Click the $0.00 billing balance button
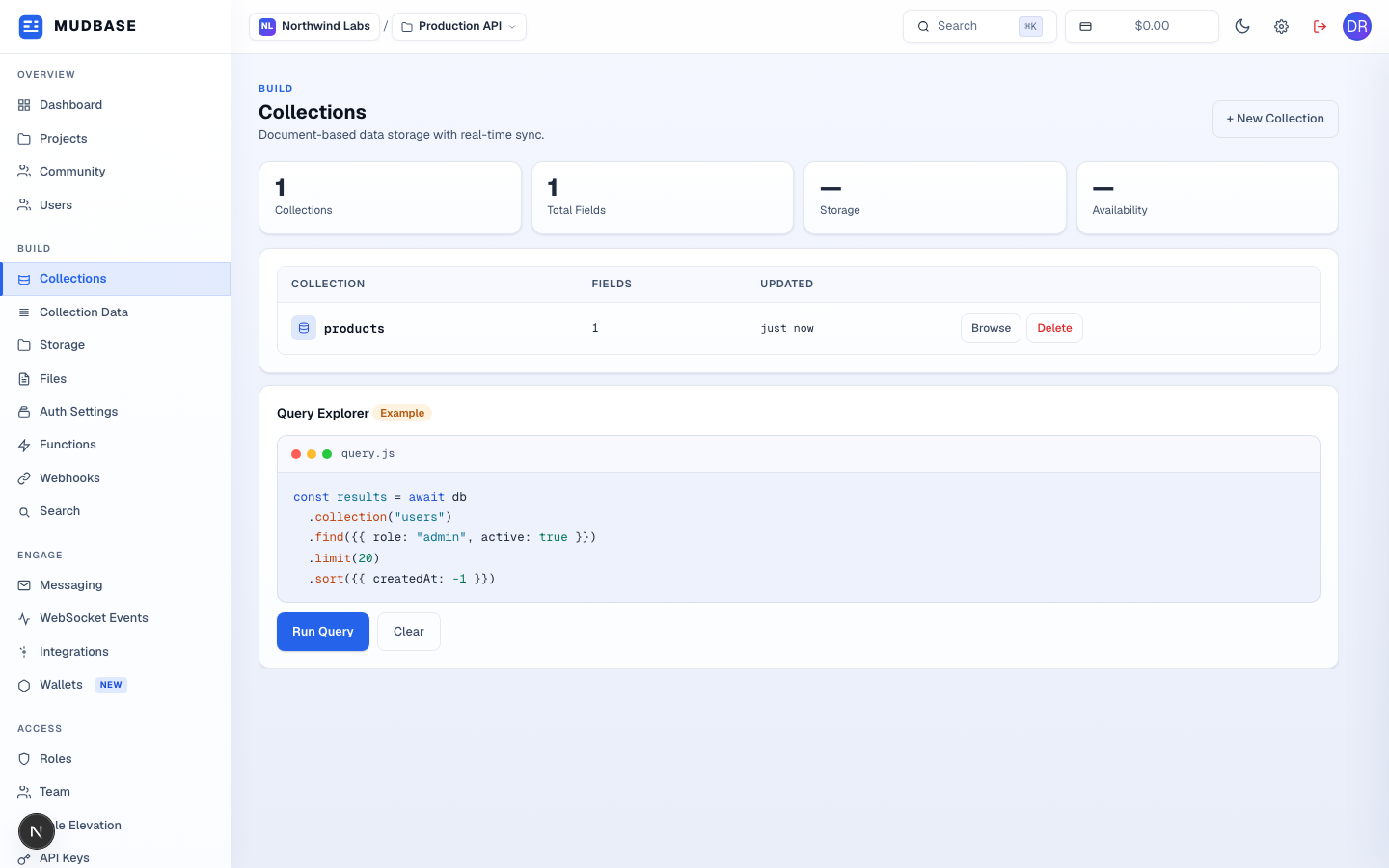 [1142, 26]
